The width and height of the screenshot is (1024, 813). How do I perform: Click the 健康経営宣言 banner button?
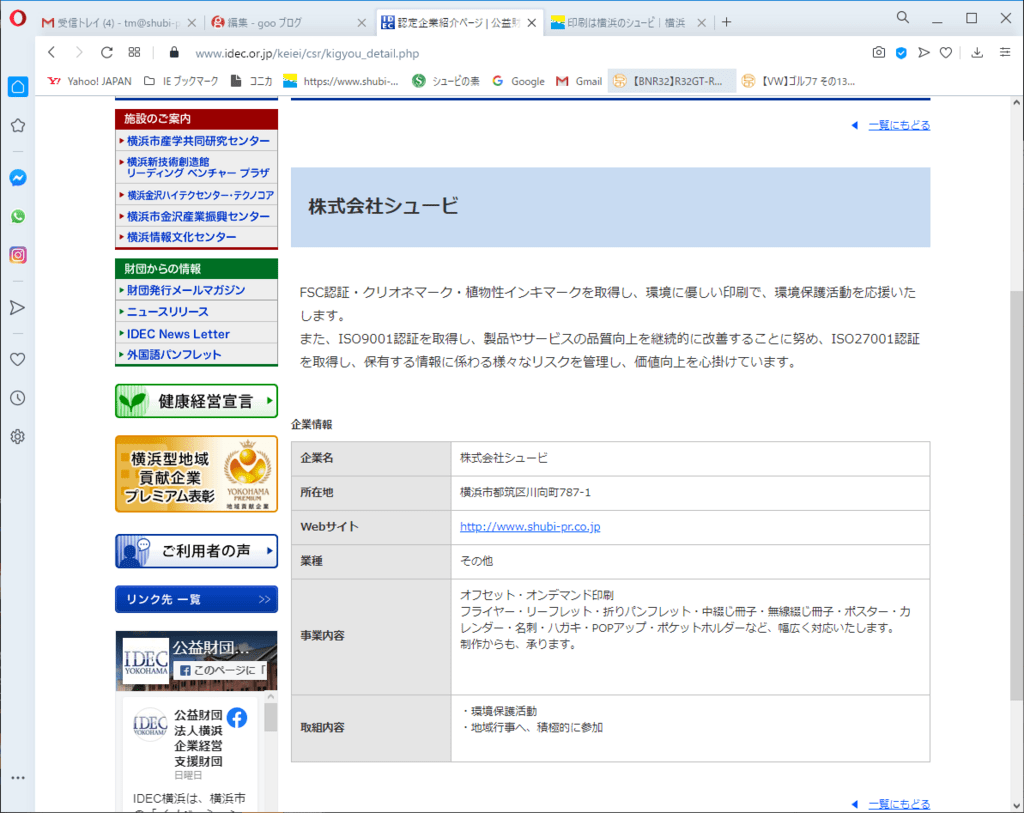tap(196, 401)
